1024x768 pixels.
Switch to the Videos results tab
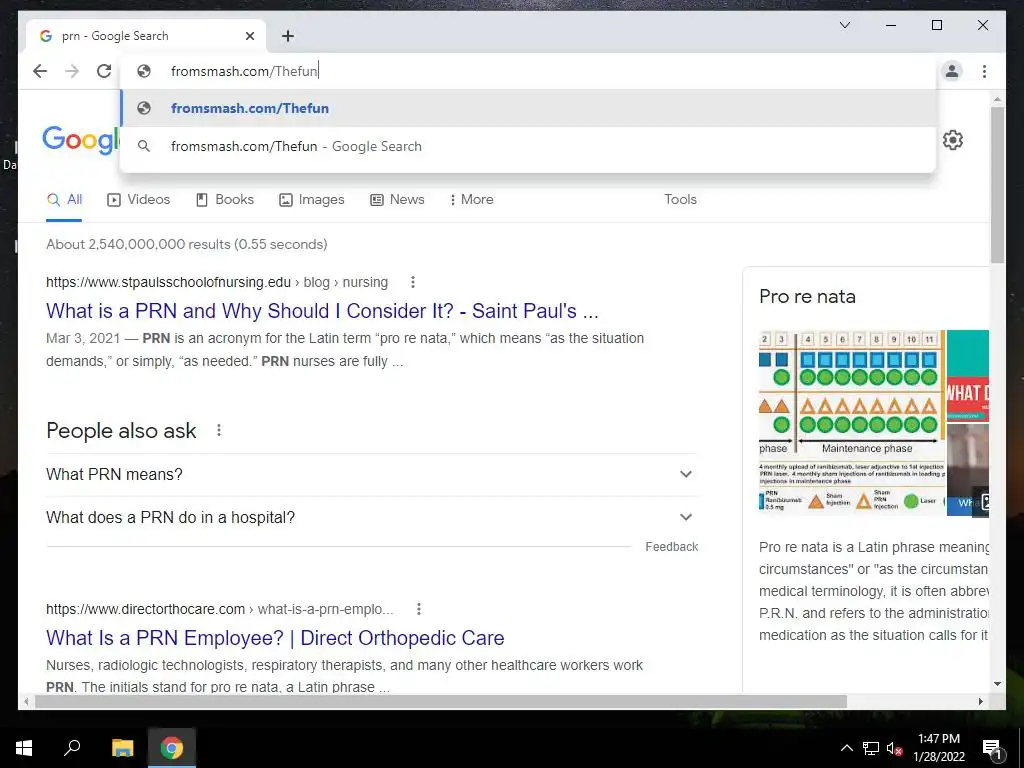tap(138, 200)
